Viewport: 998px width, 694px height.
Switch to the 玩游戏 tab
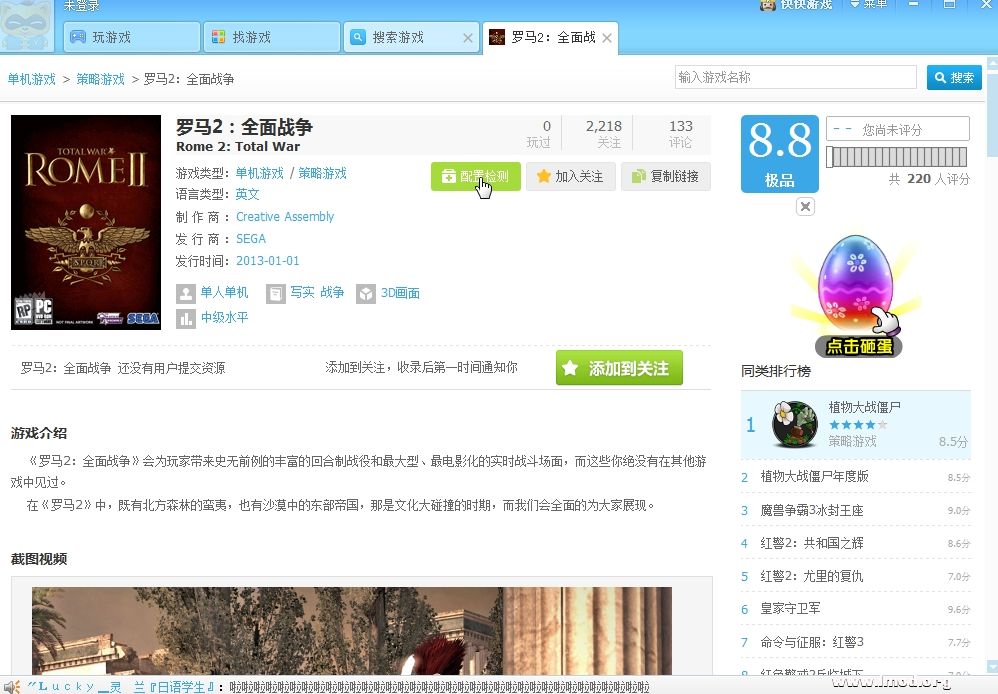point(132,38)
